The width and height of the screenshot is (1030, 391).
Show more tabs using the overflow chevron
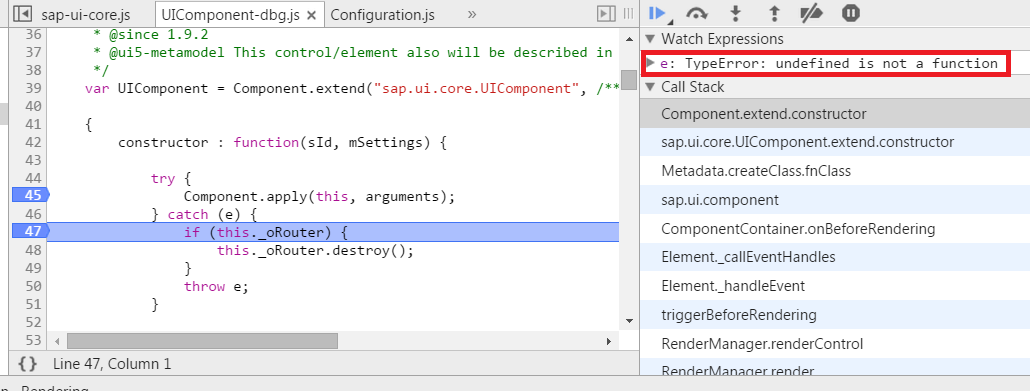472,14
